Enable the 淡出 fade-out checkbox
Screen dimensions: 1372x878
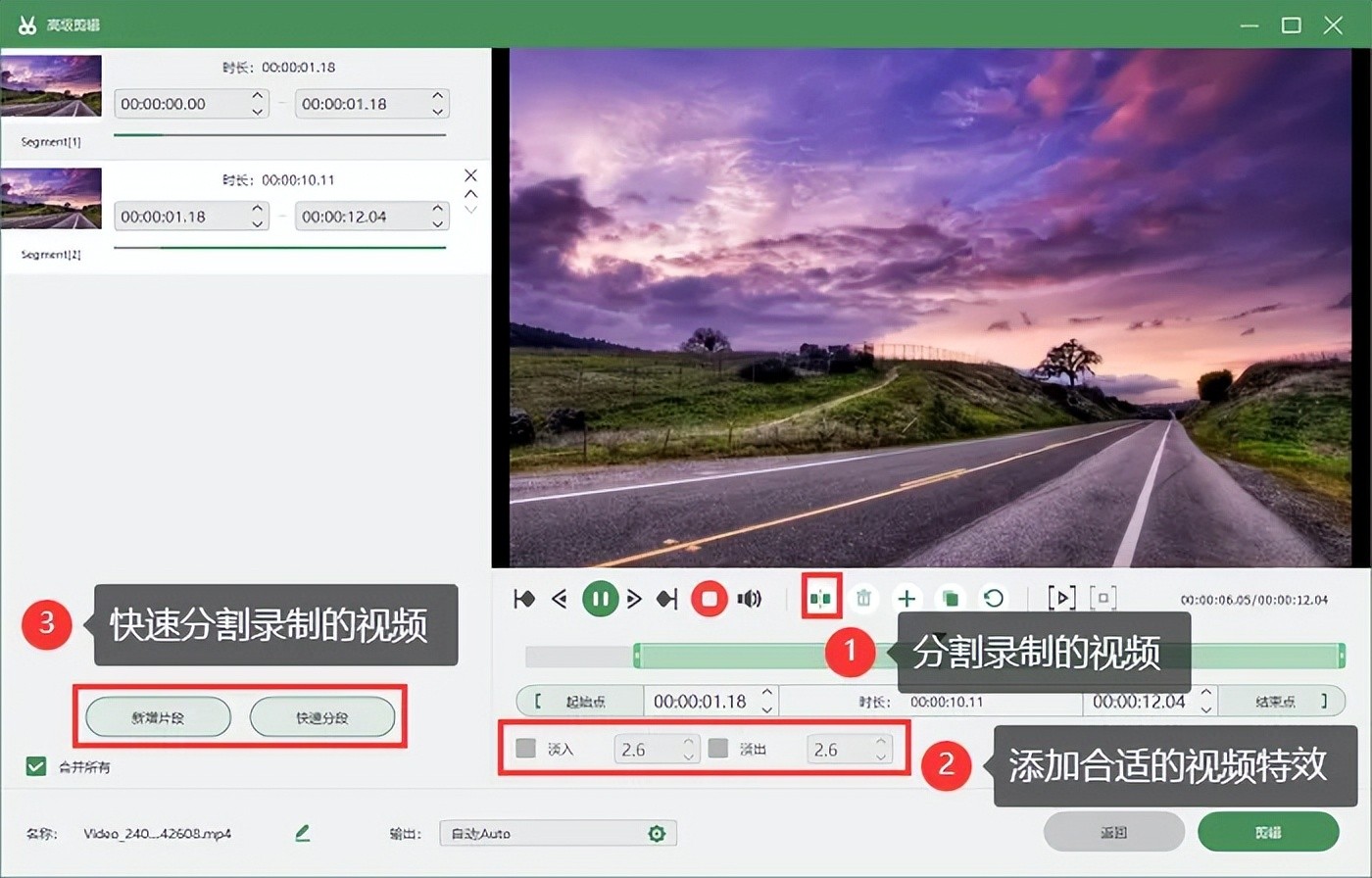[x=718, y=749]
